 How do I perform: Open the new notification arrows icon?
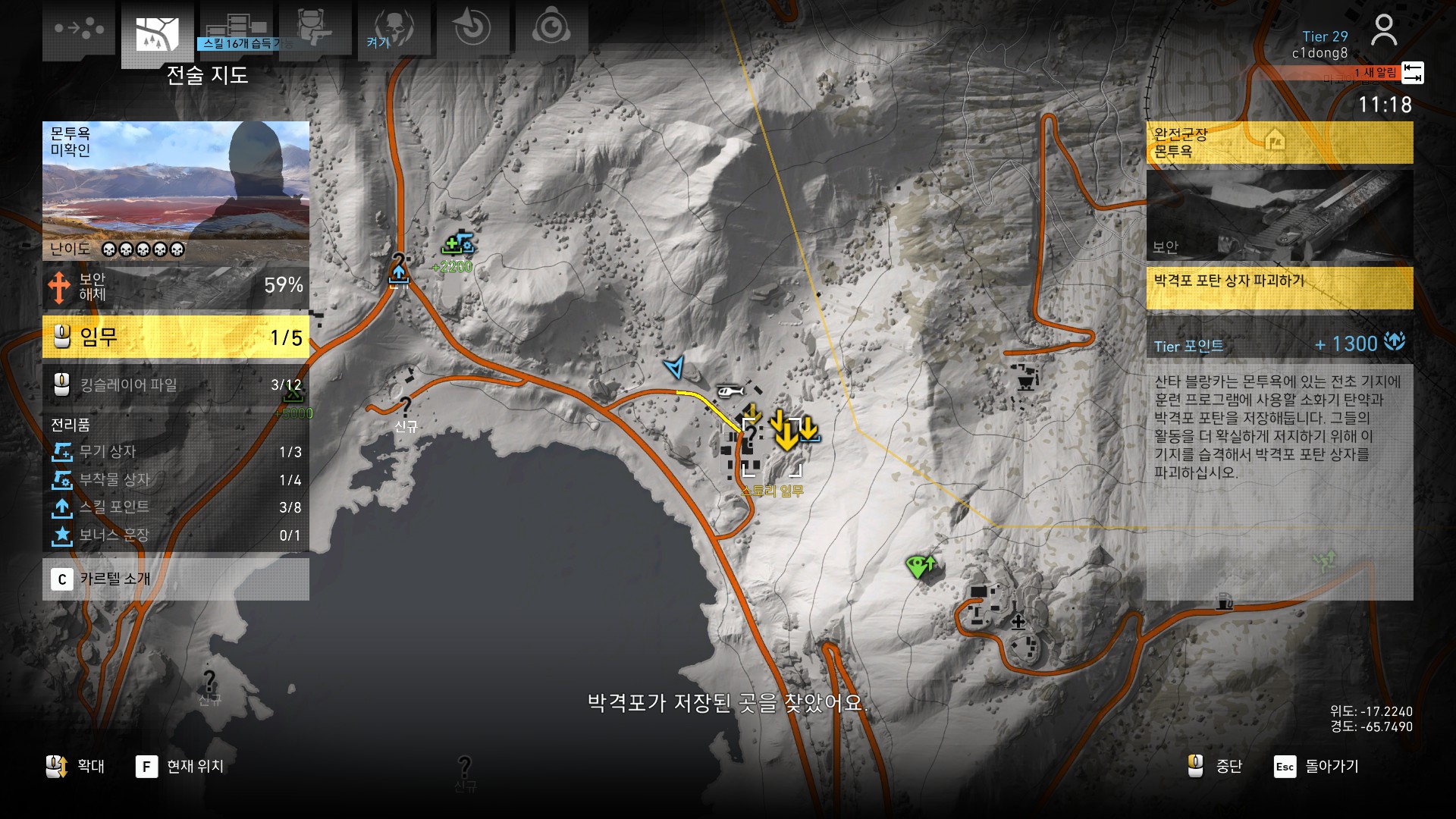1412,73
